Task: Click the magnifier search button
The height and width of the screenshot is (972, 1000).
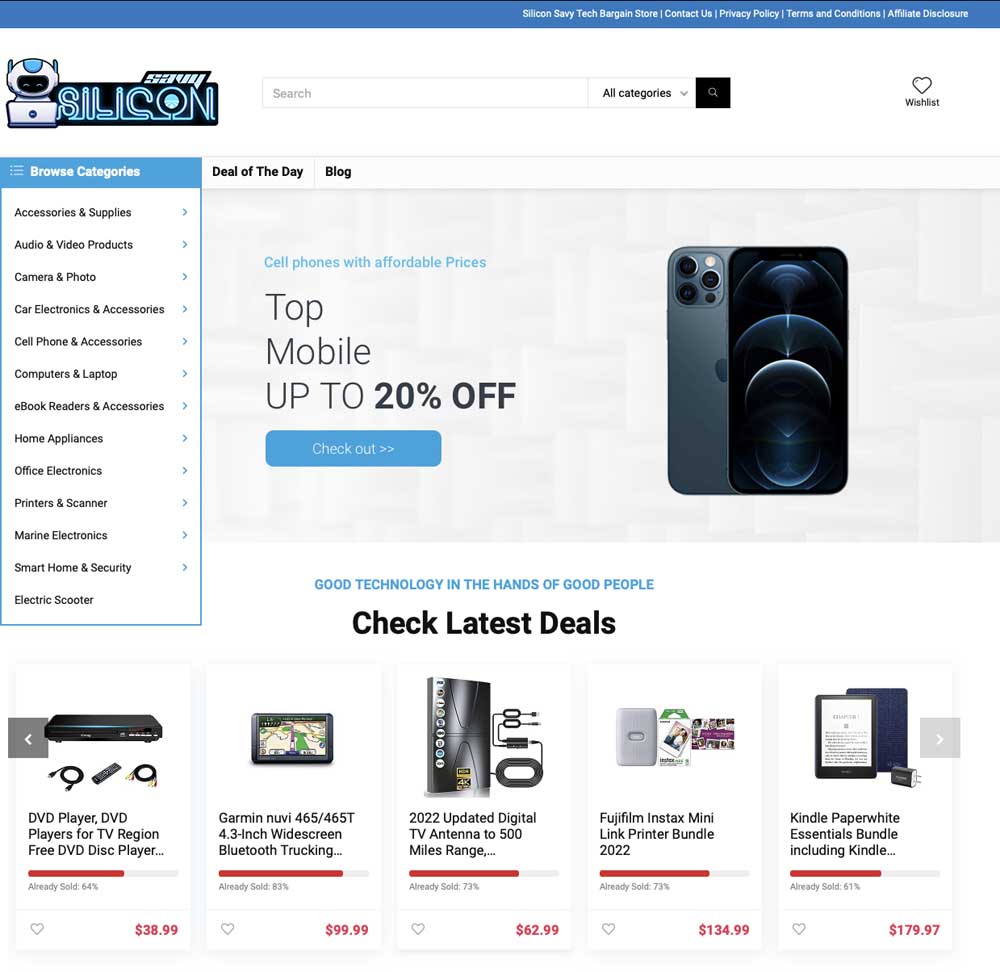Action: click(x=712, y=92)
